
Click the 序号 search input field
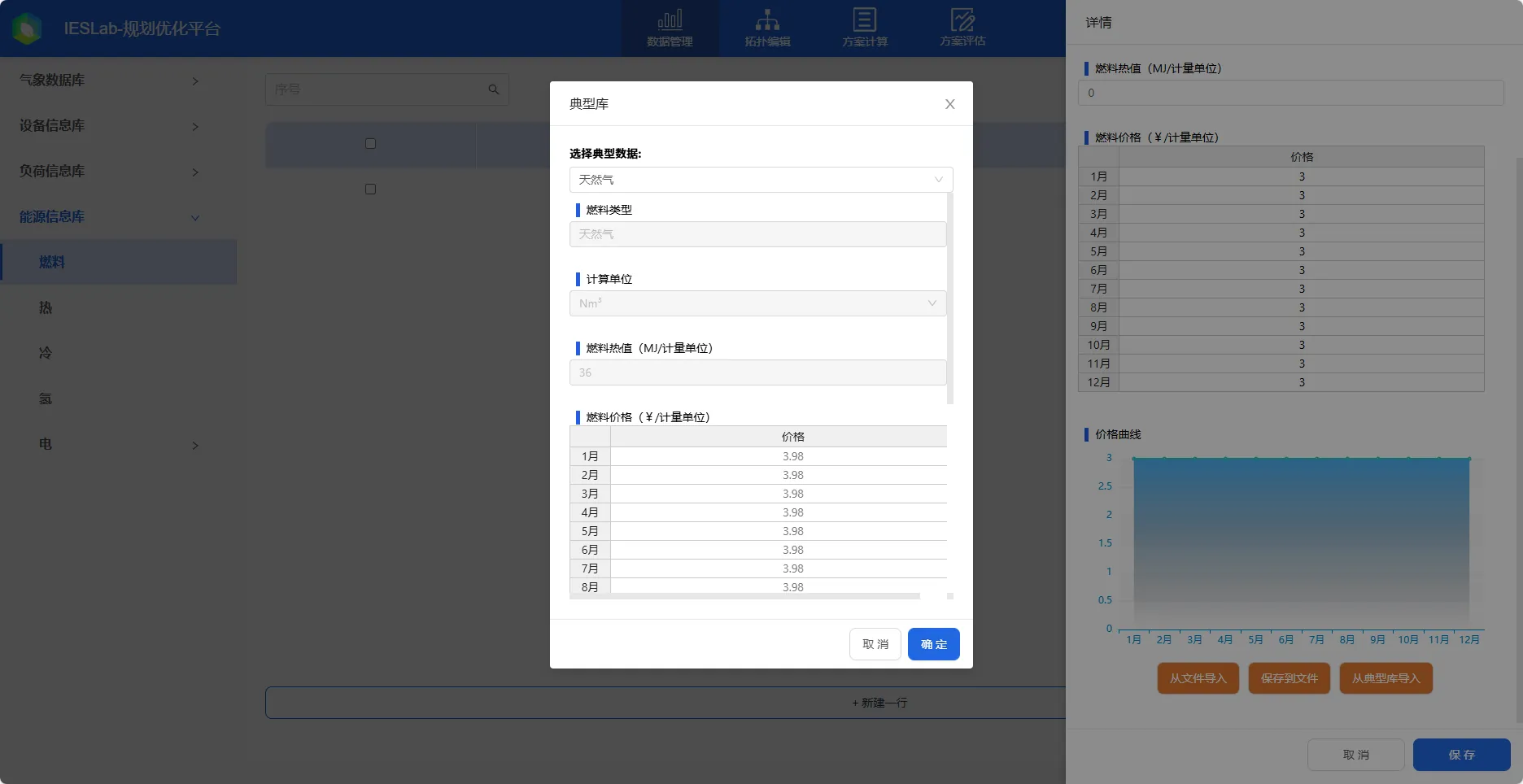[378, 89]
